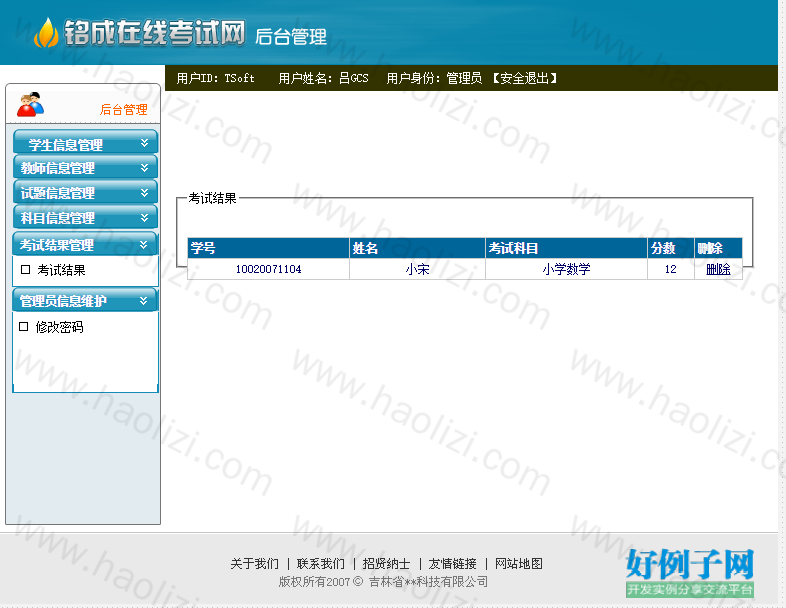Click the 学号 column header

tap(268, 248)
